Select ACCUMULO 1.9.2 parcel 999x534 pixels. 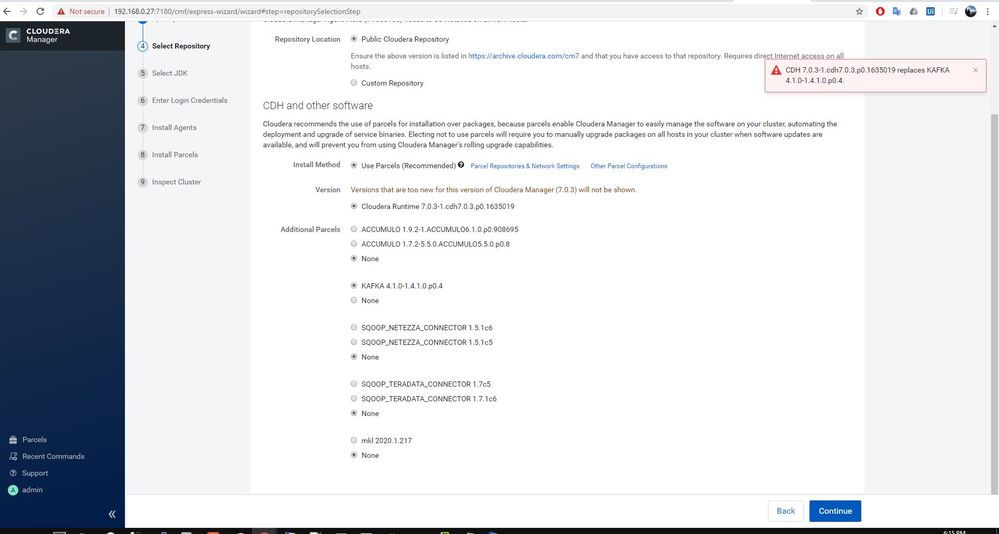click(354, 229)
